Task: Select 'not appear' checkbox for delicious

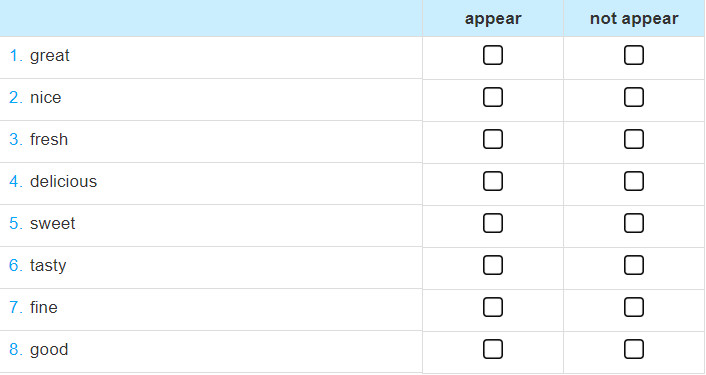Action: [x=634, y=181]
